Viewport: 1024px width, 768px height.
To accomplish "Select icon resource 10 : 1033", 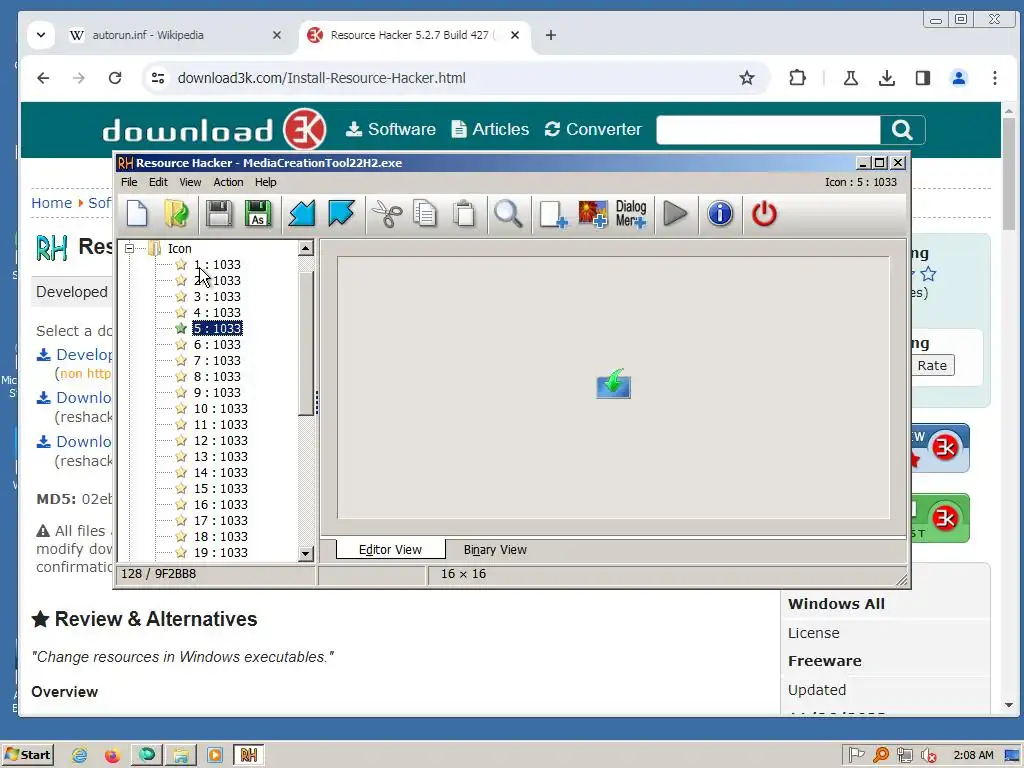I will coord(221,408).
